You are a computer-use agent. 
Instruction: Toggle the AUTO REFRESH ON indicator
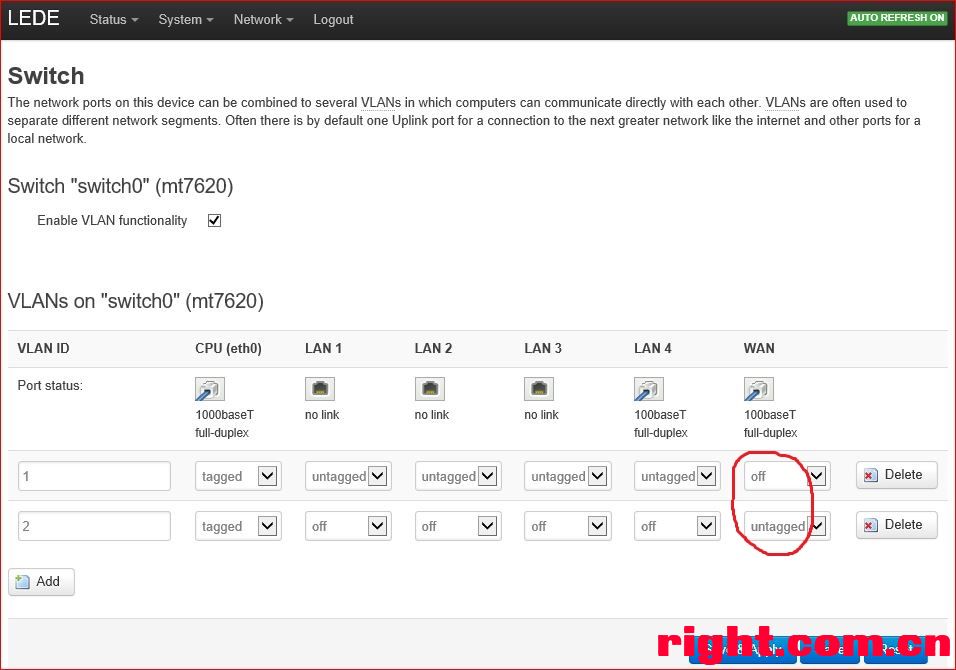(897, 18)
